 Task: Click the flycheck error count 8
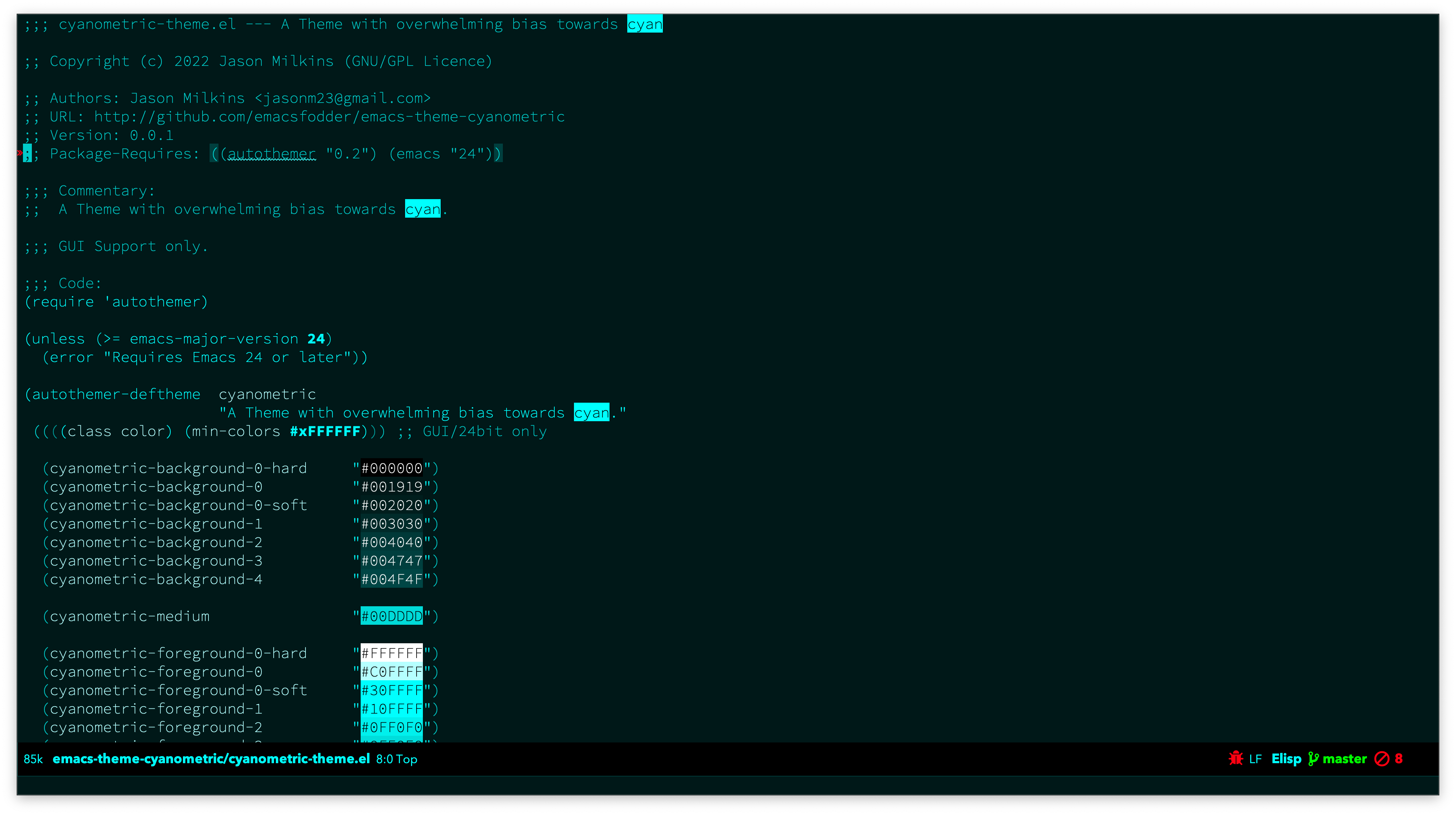[x=1398, y=758]
